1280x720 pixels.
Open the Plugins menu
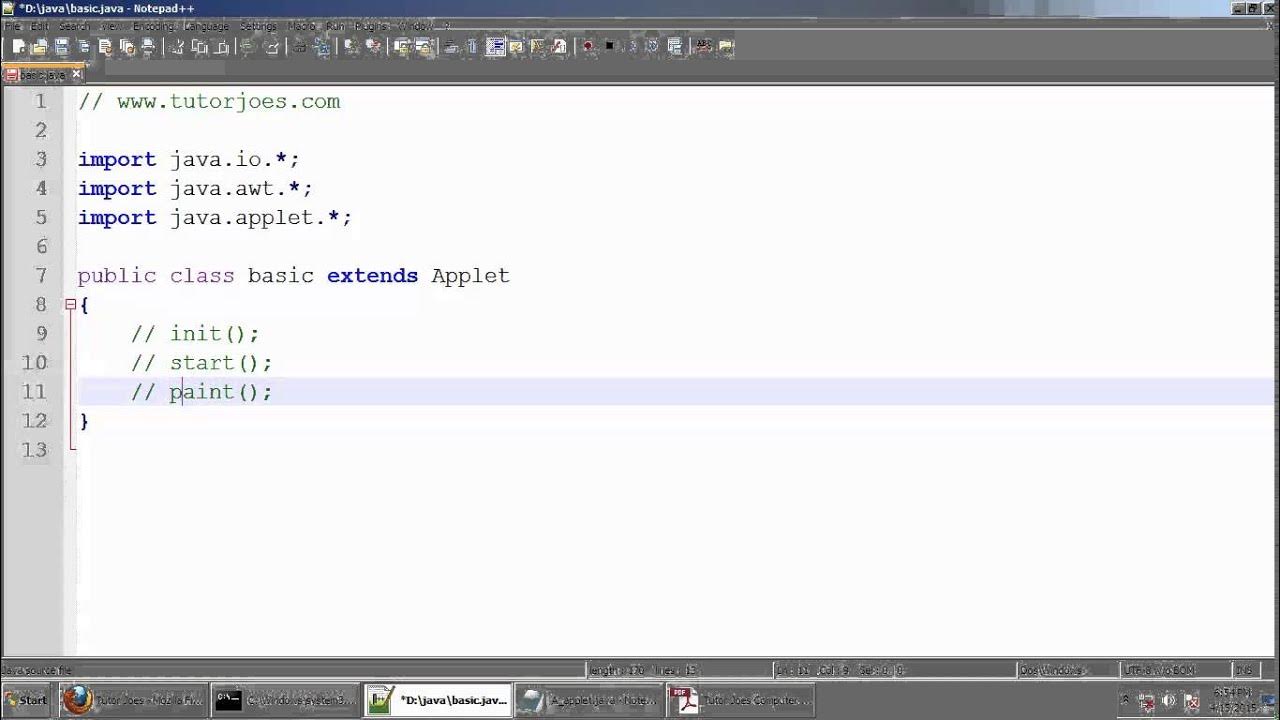(370, 26)
